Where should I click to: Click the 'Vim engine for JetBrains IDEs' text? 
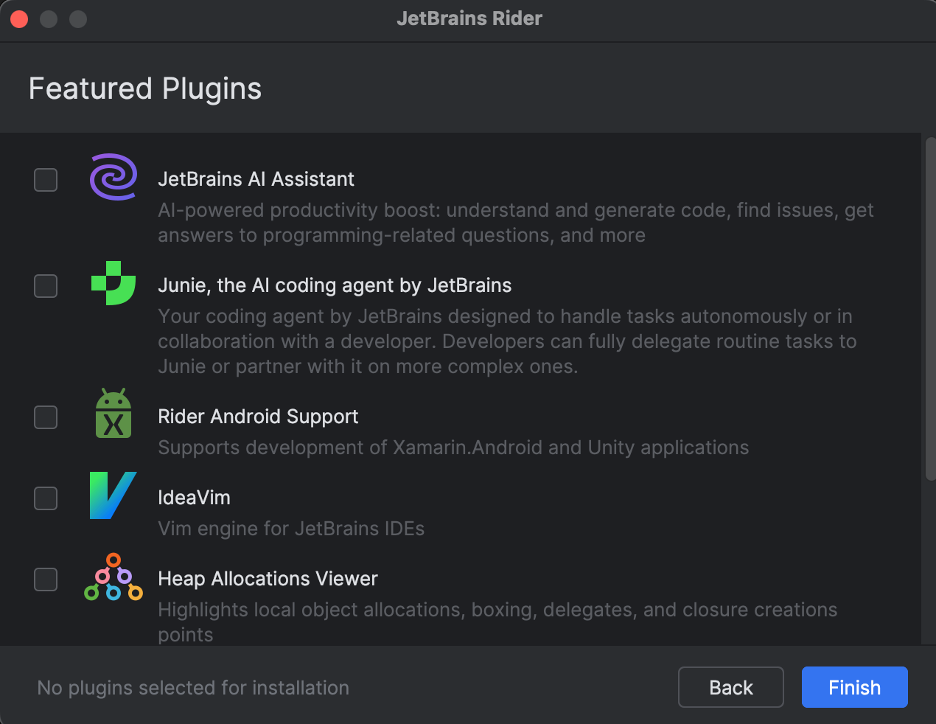tap(291, 529)
